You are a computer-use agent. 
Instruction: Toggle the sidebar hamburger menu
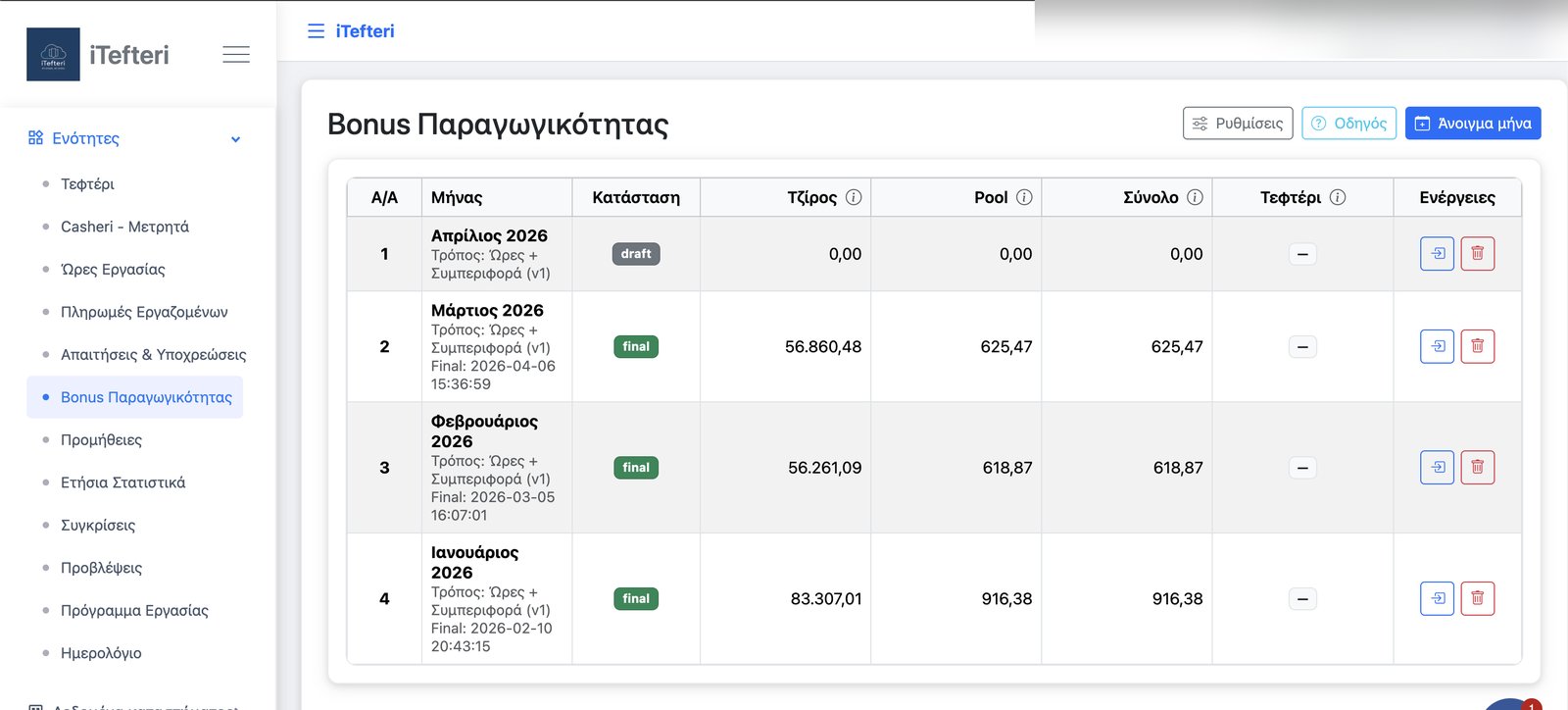pyautogui.click(x=236, y=55)
